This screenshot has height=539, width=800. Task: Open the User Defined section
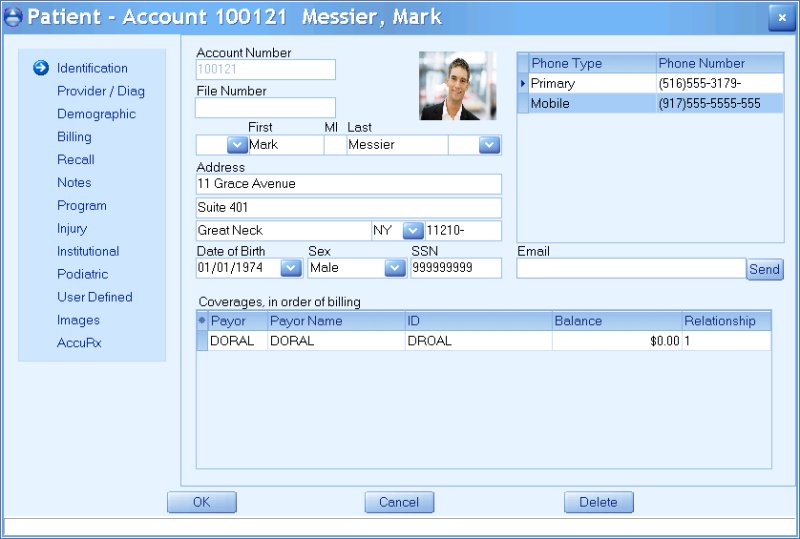pyautogui.click(x=95, y=297)
